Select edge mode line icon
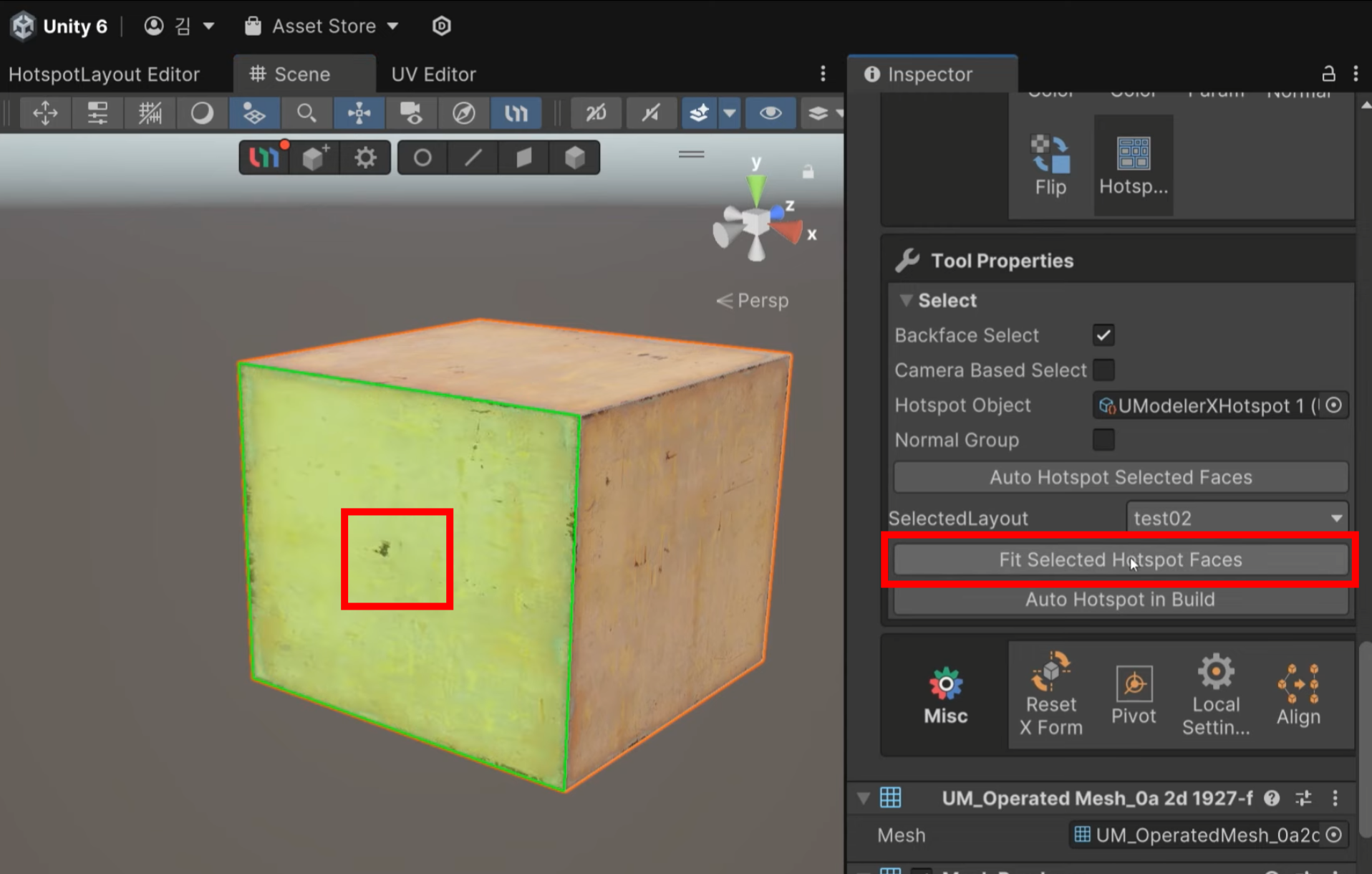Viewport: 1372px width, 874px height. (x=473, y=158)
